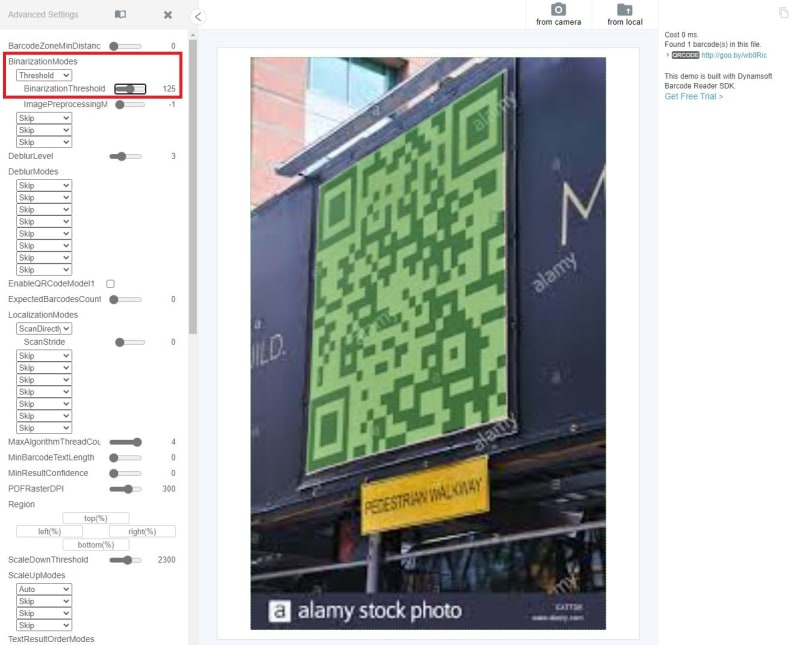Image resolution: width=800 pixels, height=645 pixels.
Task: Open the Skip dropdown directly below ScanStride
Action: point(44,356)
